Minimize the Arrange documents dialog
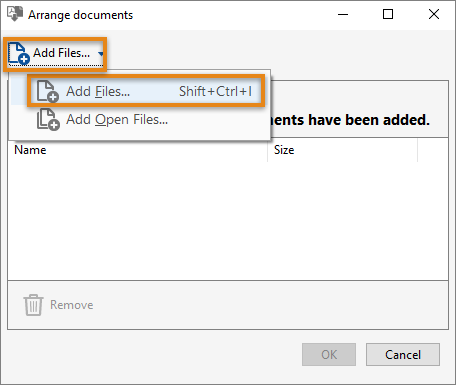This screenshot has width=456, height=385. [x=343, y=14]
